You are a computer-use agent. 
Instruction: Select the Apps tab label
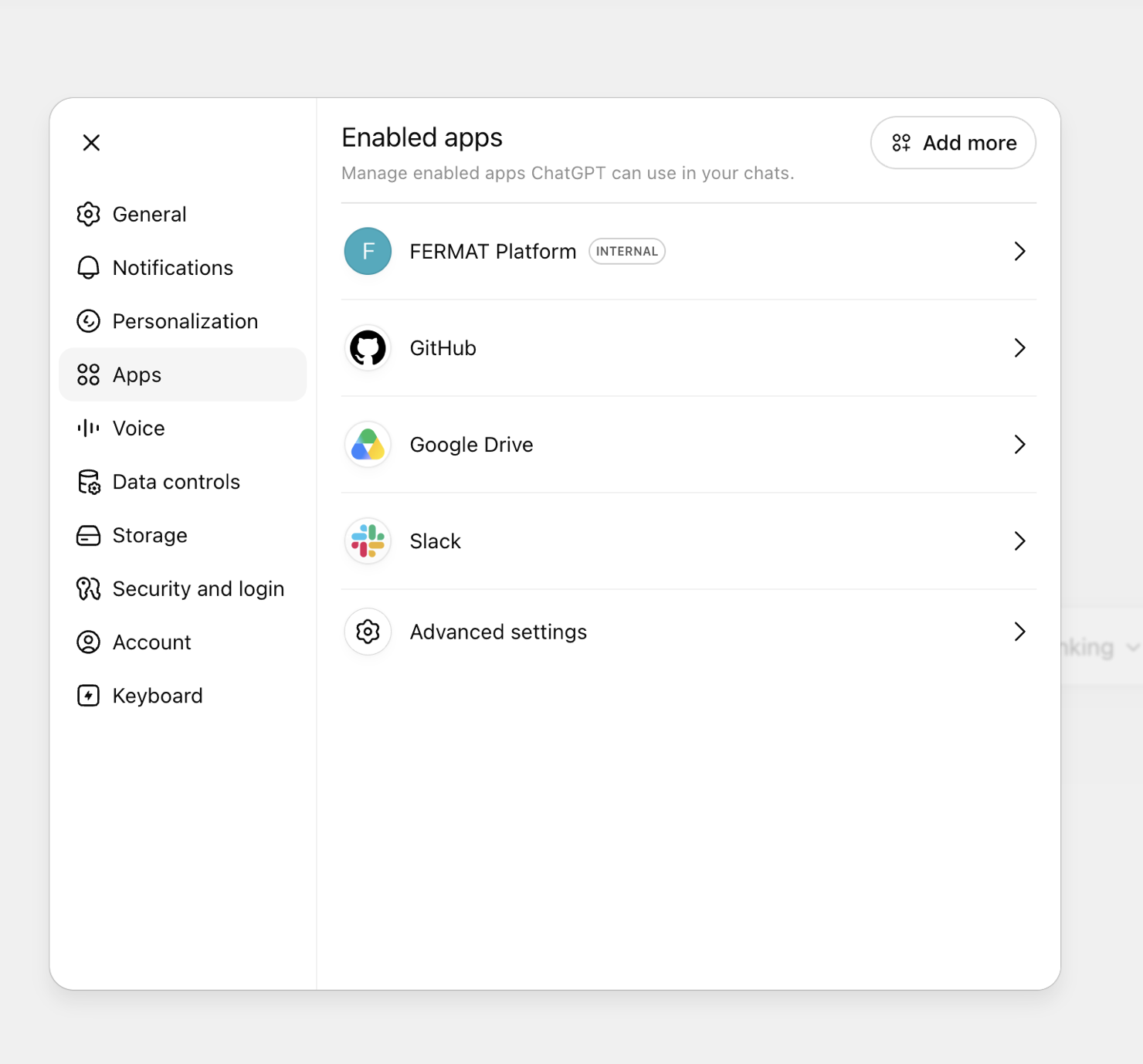(x=137, y=375)
